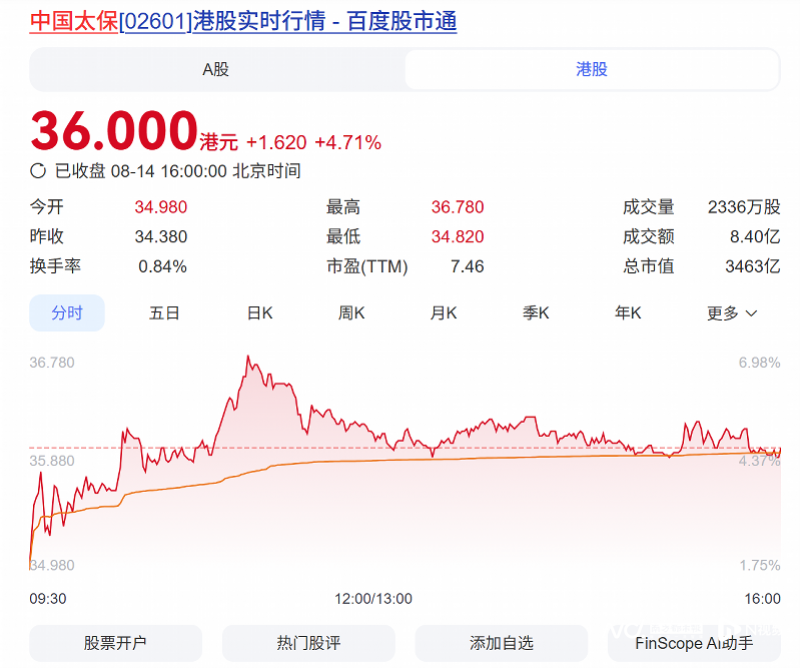This screenshot has height=668, width=800.
Task: Click the intraday peak on the price chart
Action: (248, 357)
